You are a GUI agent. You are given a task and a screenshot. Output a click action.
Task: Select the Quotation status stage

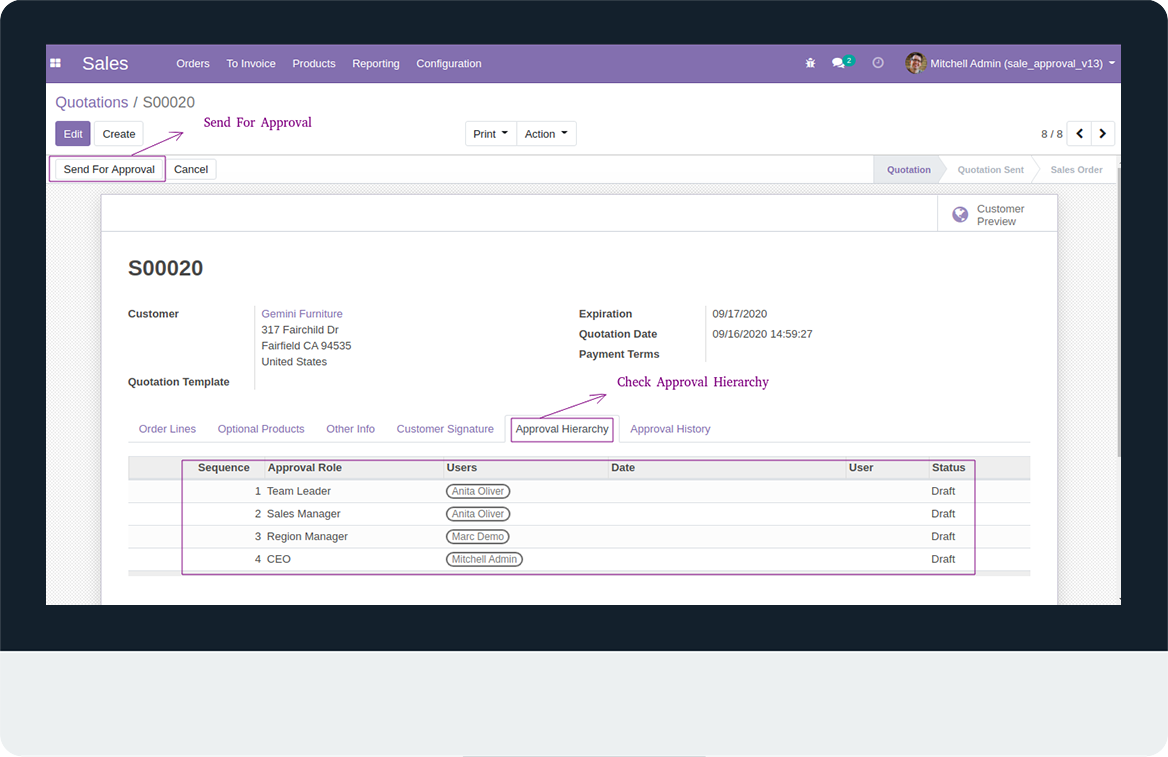coord(908,170)
